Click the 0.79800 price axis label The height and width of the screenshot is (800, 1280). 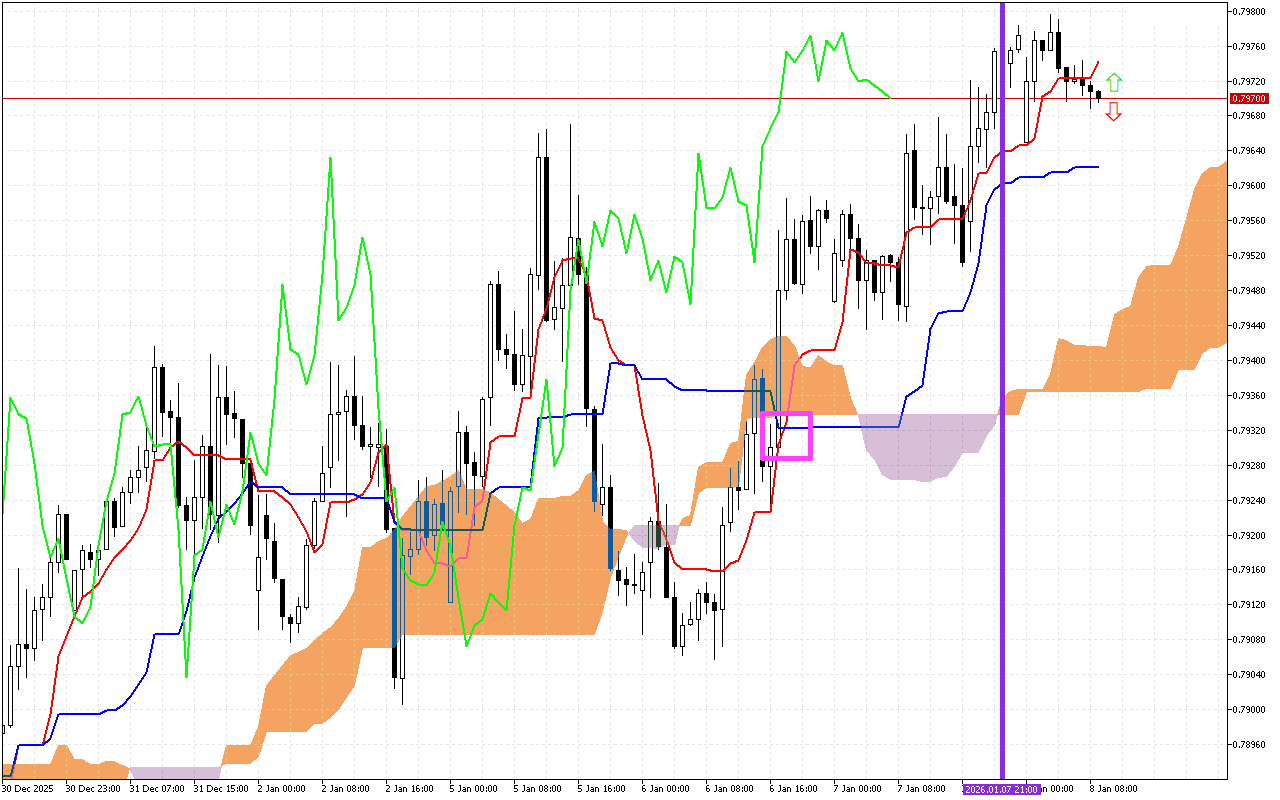click(x=1249, y=11)
